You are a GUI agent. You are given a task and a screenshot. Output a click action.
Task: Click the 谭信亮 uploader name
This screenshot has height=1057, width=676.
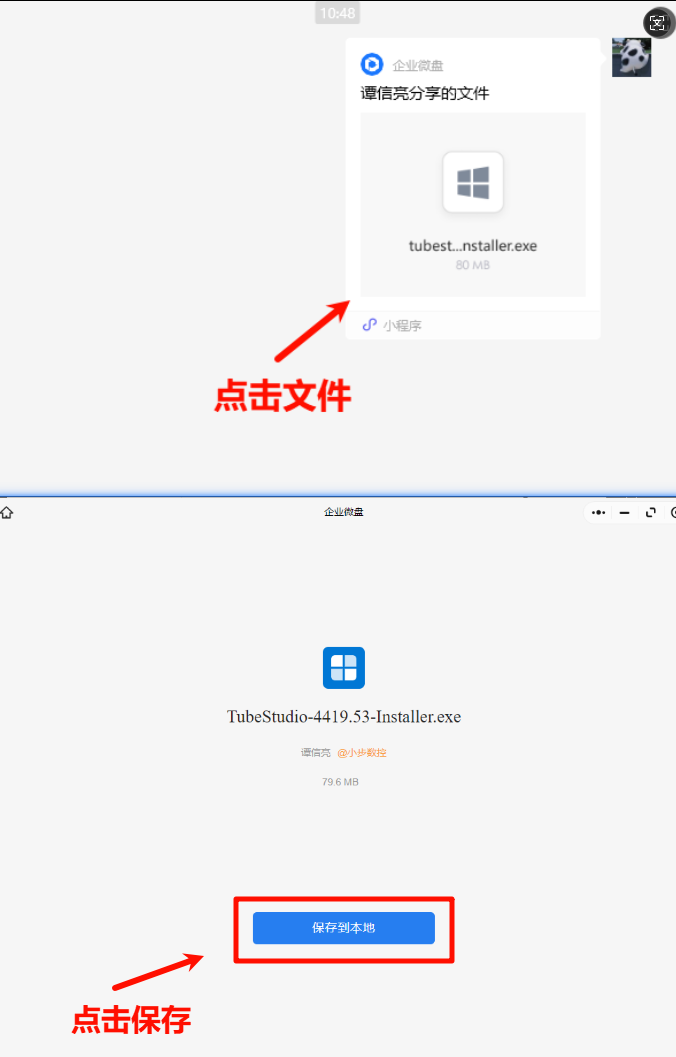point(315,752)
